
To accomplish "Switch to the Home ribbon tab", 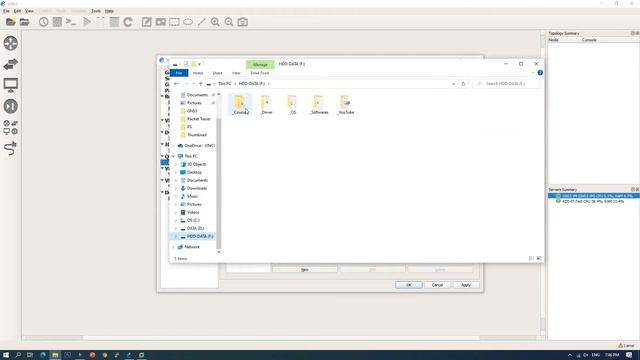I will (x=198, y=73).
